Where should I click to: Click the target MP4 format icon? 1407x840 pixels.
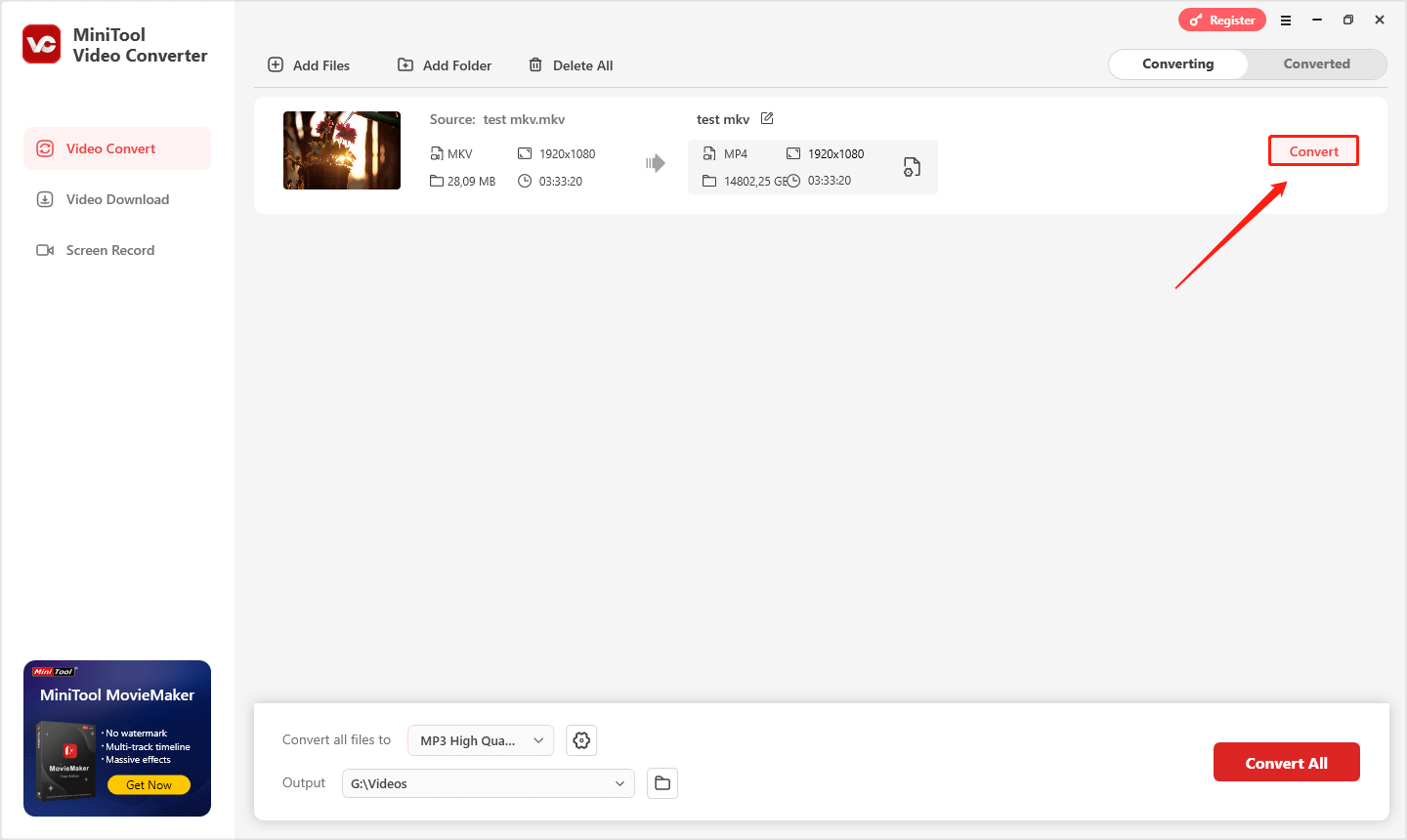coord(709,153)
